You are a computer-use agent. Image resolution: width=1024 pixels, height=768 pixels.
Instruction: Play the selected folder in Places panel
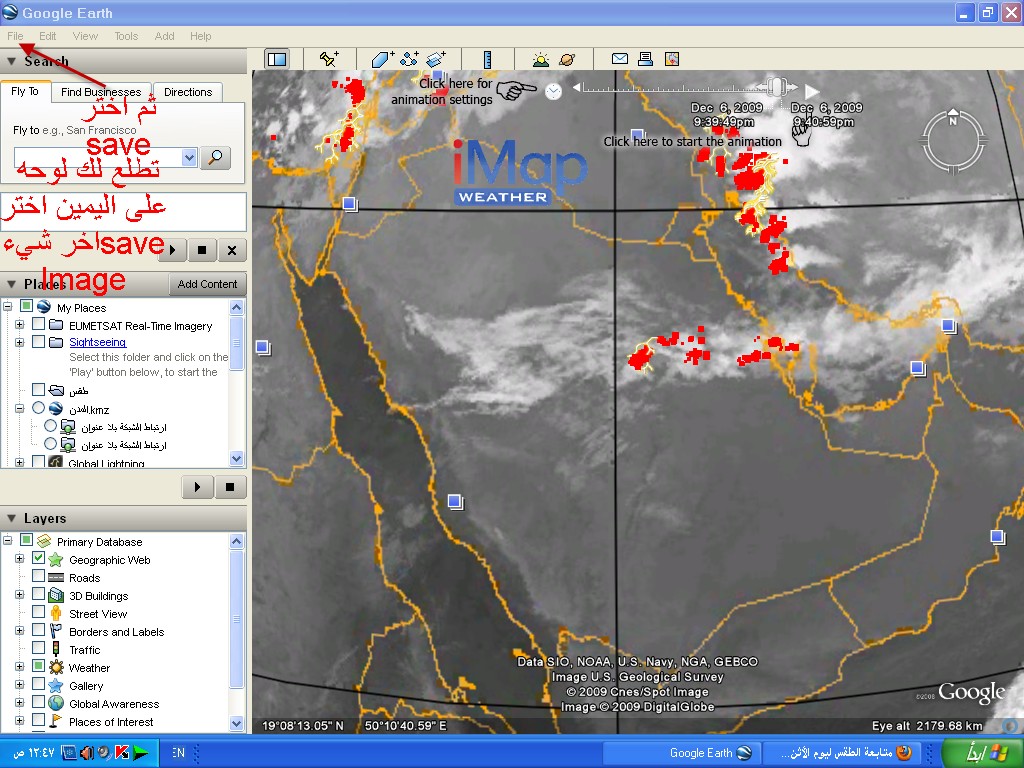point(198,487)
